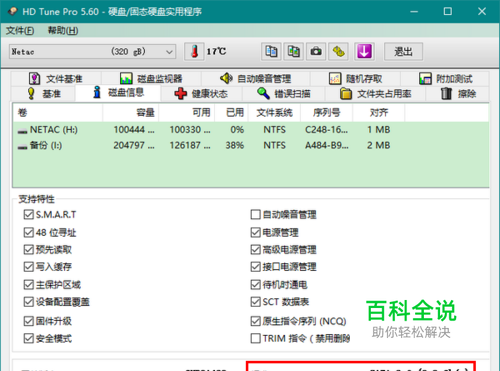Click the 卷 column header
Image resolution: width=500 pixels, height=371 pixels.
[x=58, y=112]
